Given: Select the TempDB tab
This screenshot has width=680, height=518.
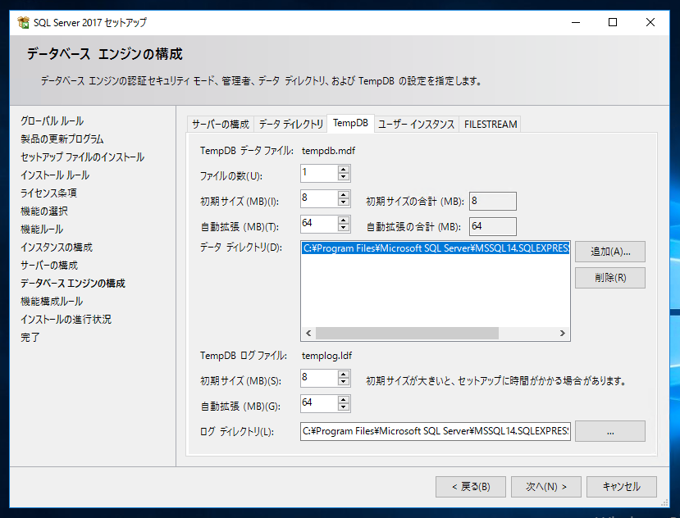Looking at the screenshot, I should tap(350, 123).
